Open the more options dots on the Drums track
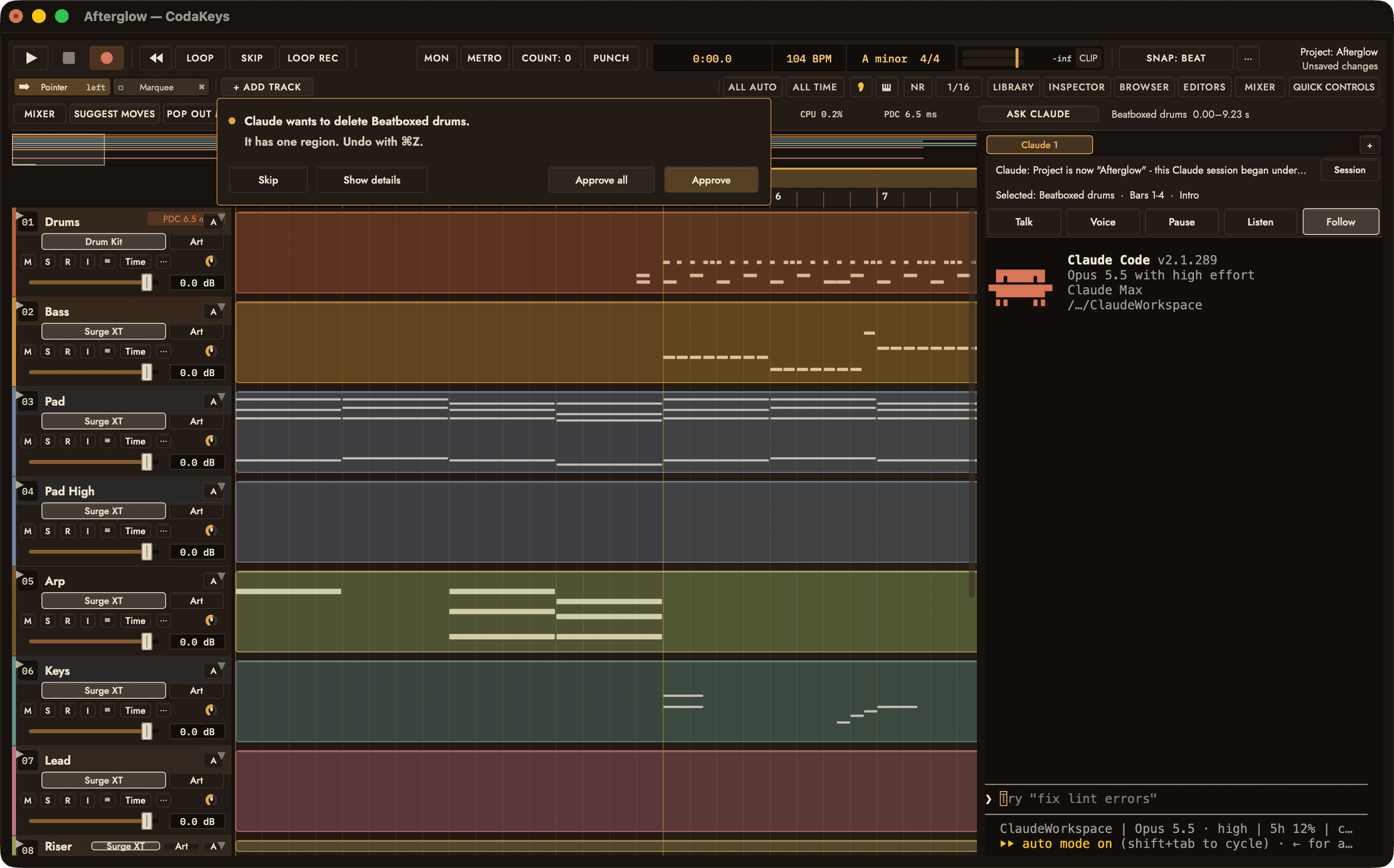The image size is (1394, 868). 164,262
